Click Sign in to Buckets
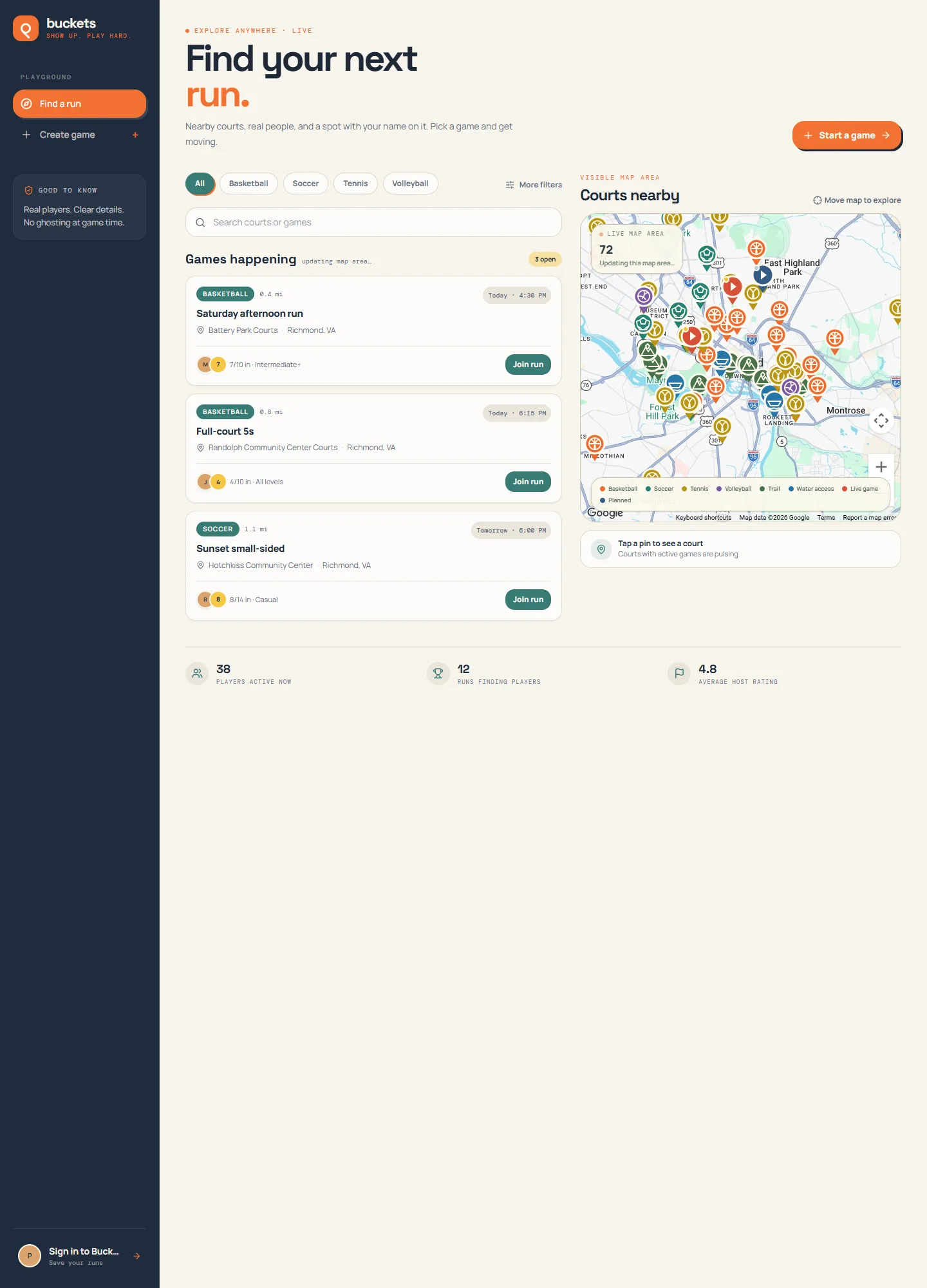 point(80,1256)
